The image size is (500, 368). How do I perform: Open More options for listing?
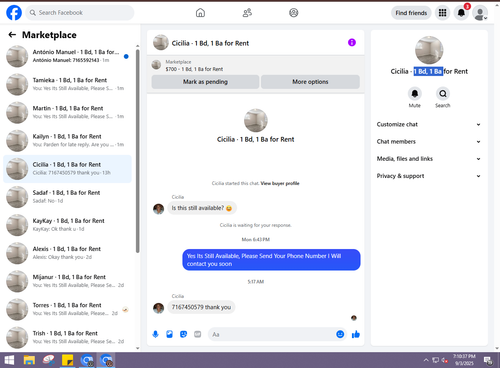pyautogui.click(x=310, y=82)
